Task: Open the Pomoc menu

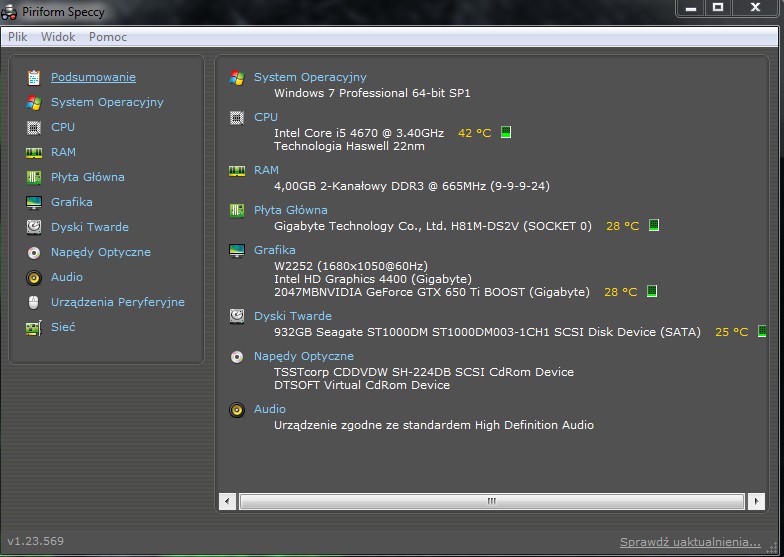Action: click(108, 37)
